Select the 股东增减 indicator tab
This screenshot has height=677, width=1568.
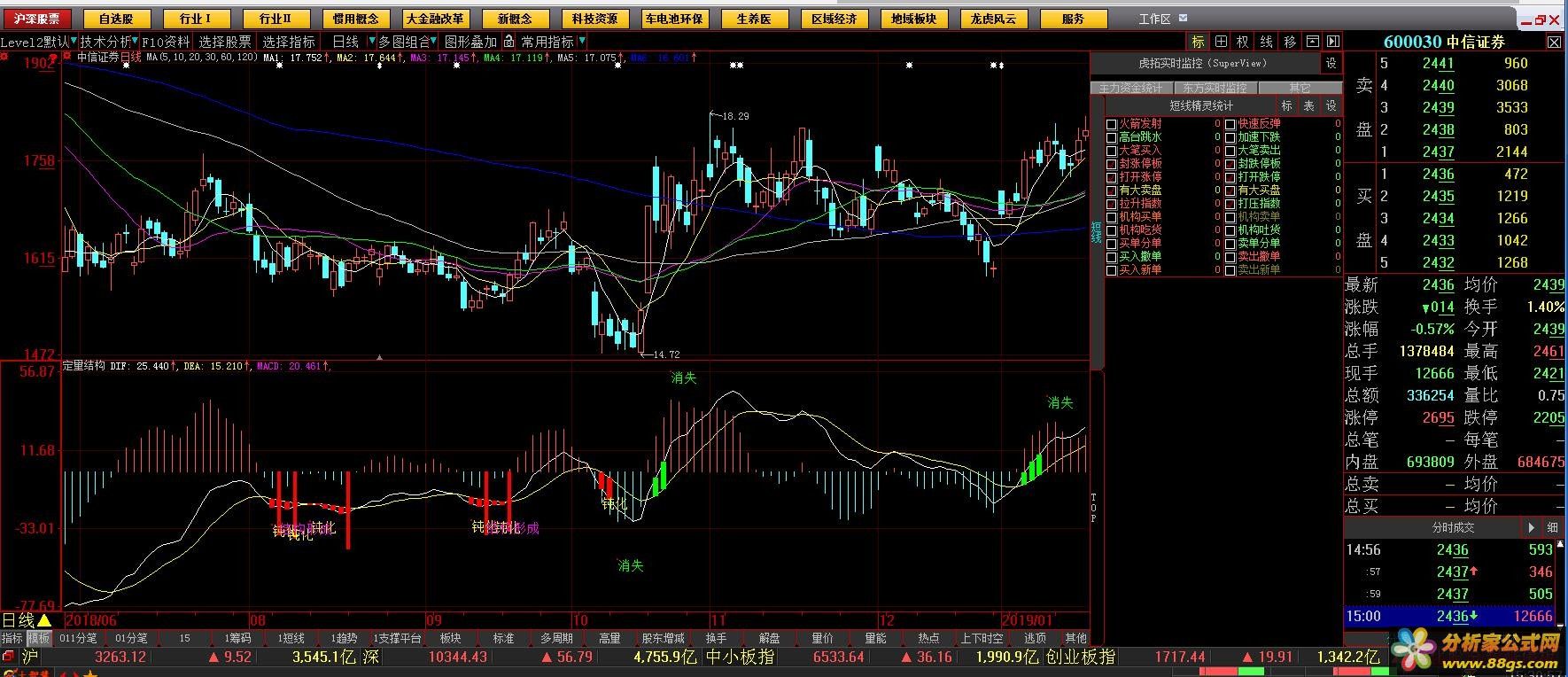click(663, 638)
